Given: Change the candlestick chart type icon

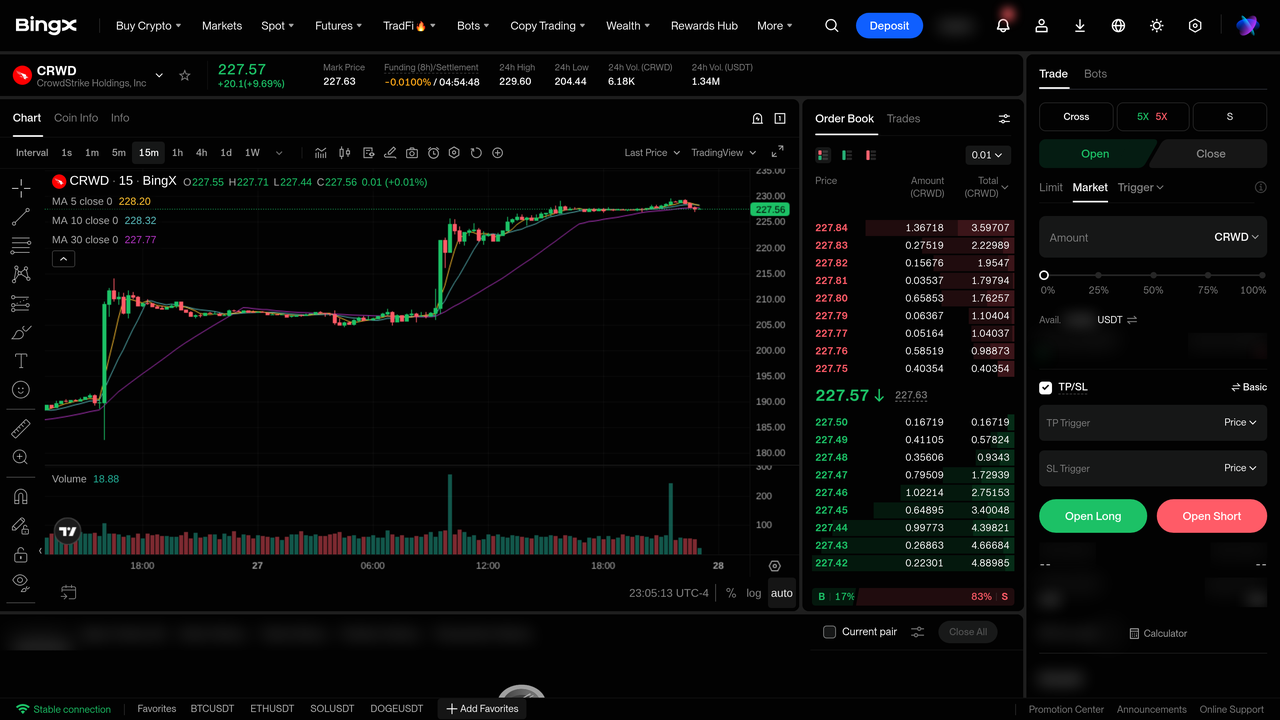Looking at the screenshot, I should coord(345,153).
